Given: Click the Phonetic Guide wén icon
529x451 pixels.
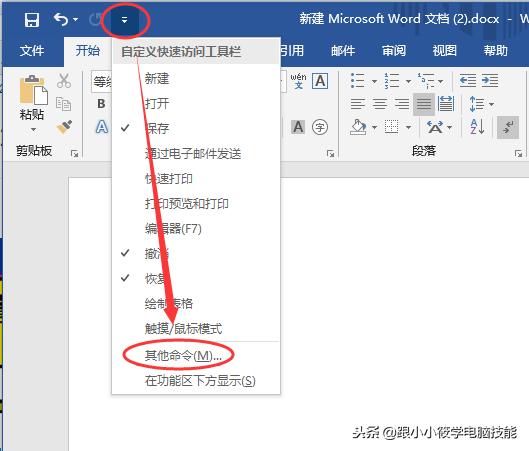Looking at the screenshot, I should point(299,81).
